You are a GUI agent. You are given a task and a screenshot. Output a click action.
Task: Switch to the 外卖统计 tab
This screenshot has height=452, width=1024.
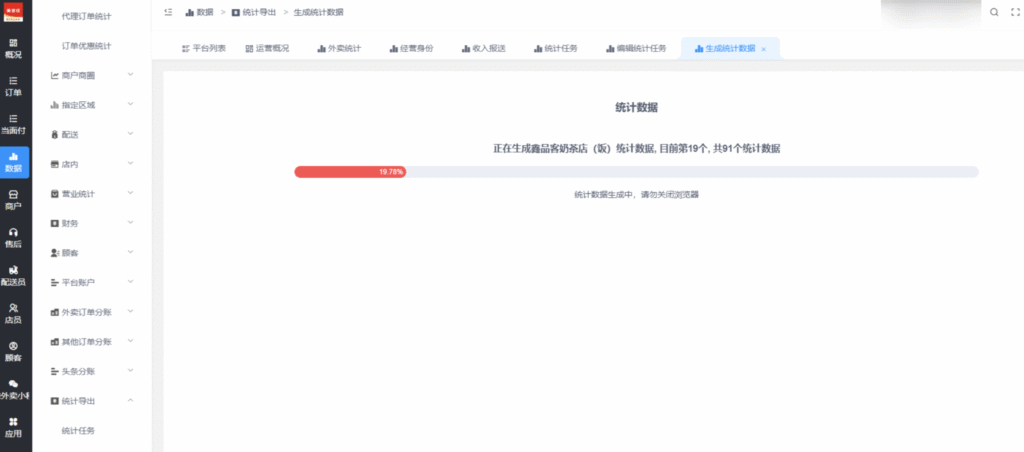(x=339, y=48)
